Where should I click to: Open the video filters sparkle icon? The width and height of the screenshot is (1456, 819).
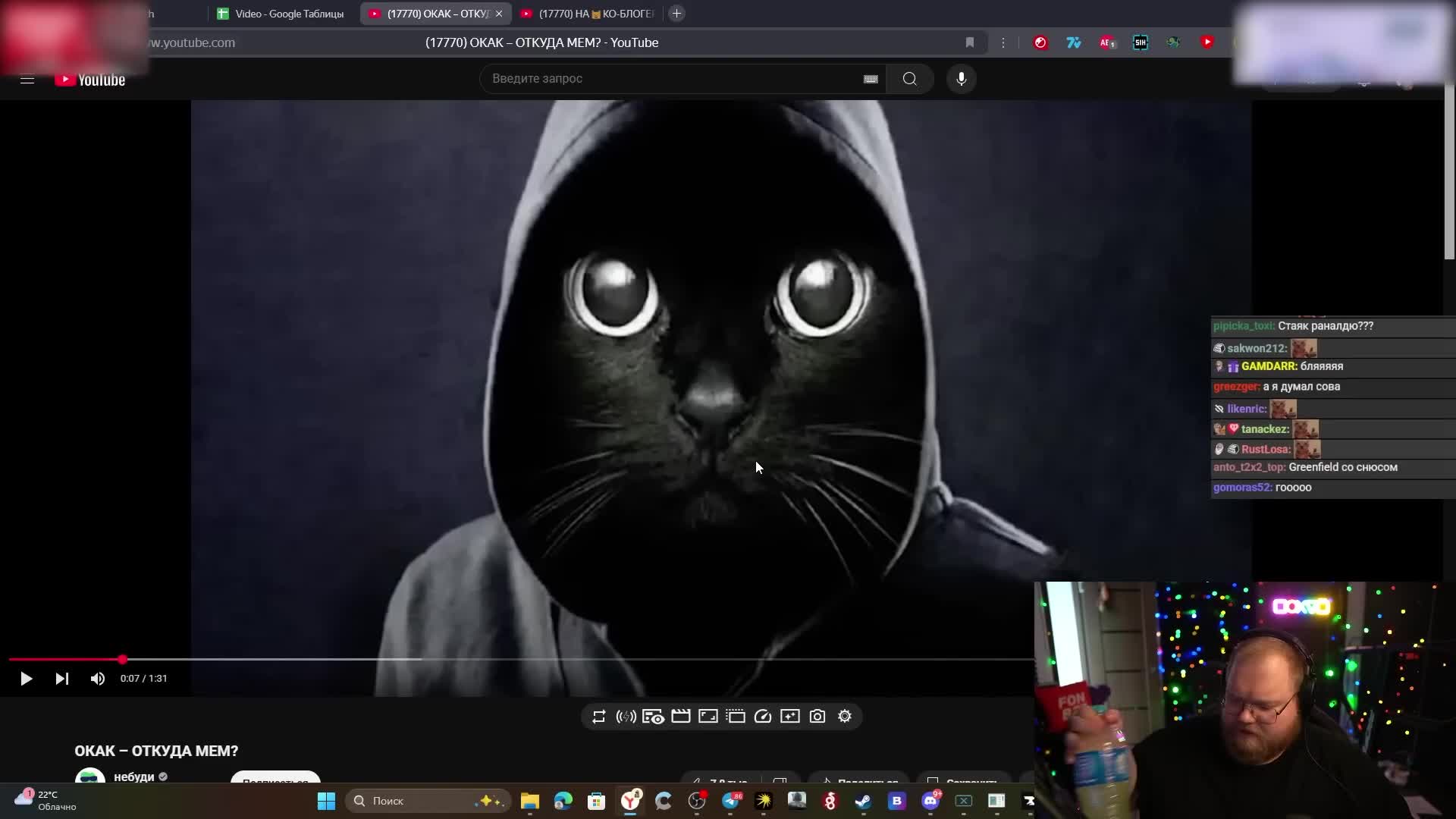pyautogui.click(x=790, y=717)
